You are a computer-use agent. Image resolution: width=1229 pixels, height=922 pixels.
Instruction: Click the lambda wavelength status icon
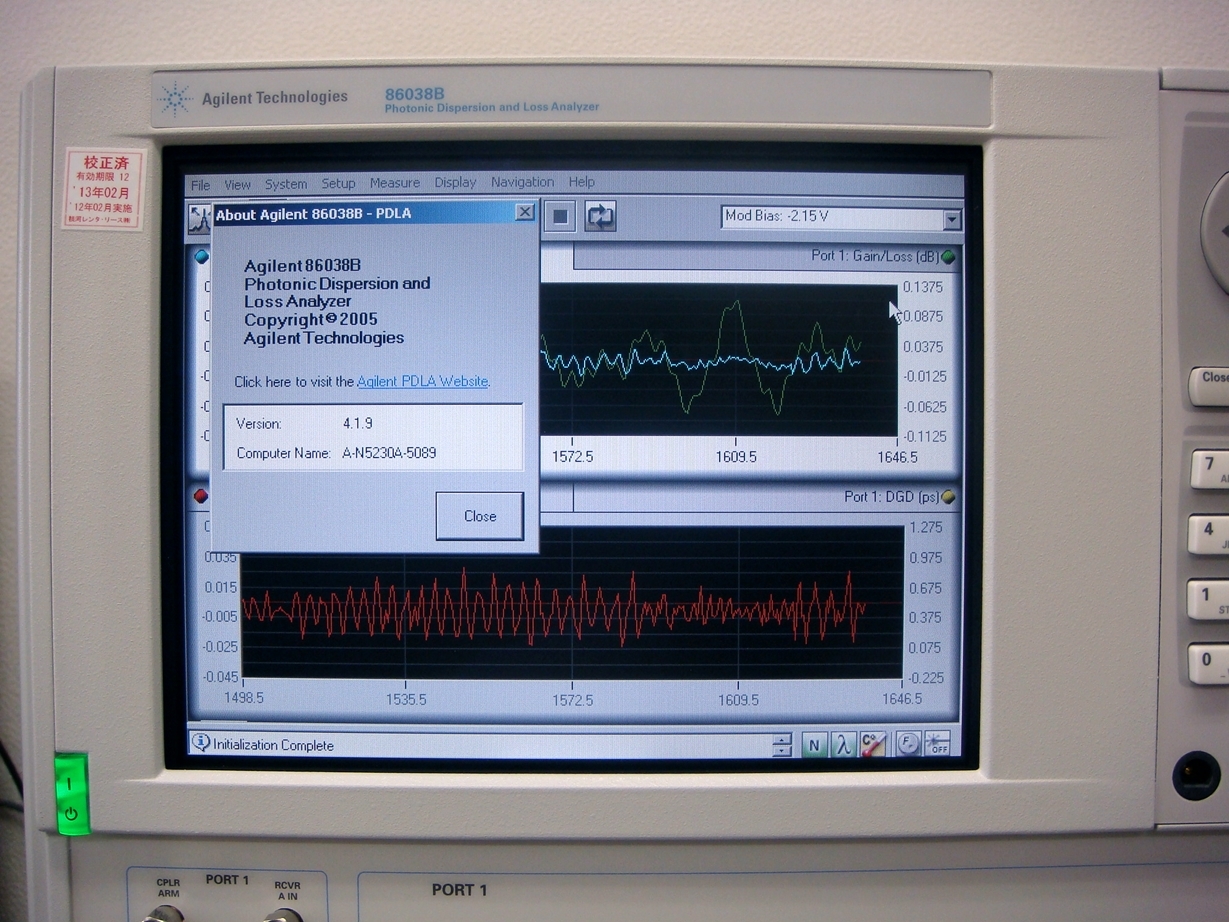[843, 744]
